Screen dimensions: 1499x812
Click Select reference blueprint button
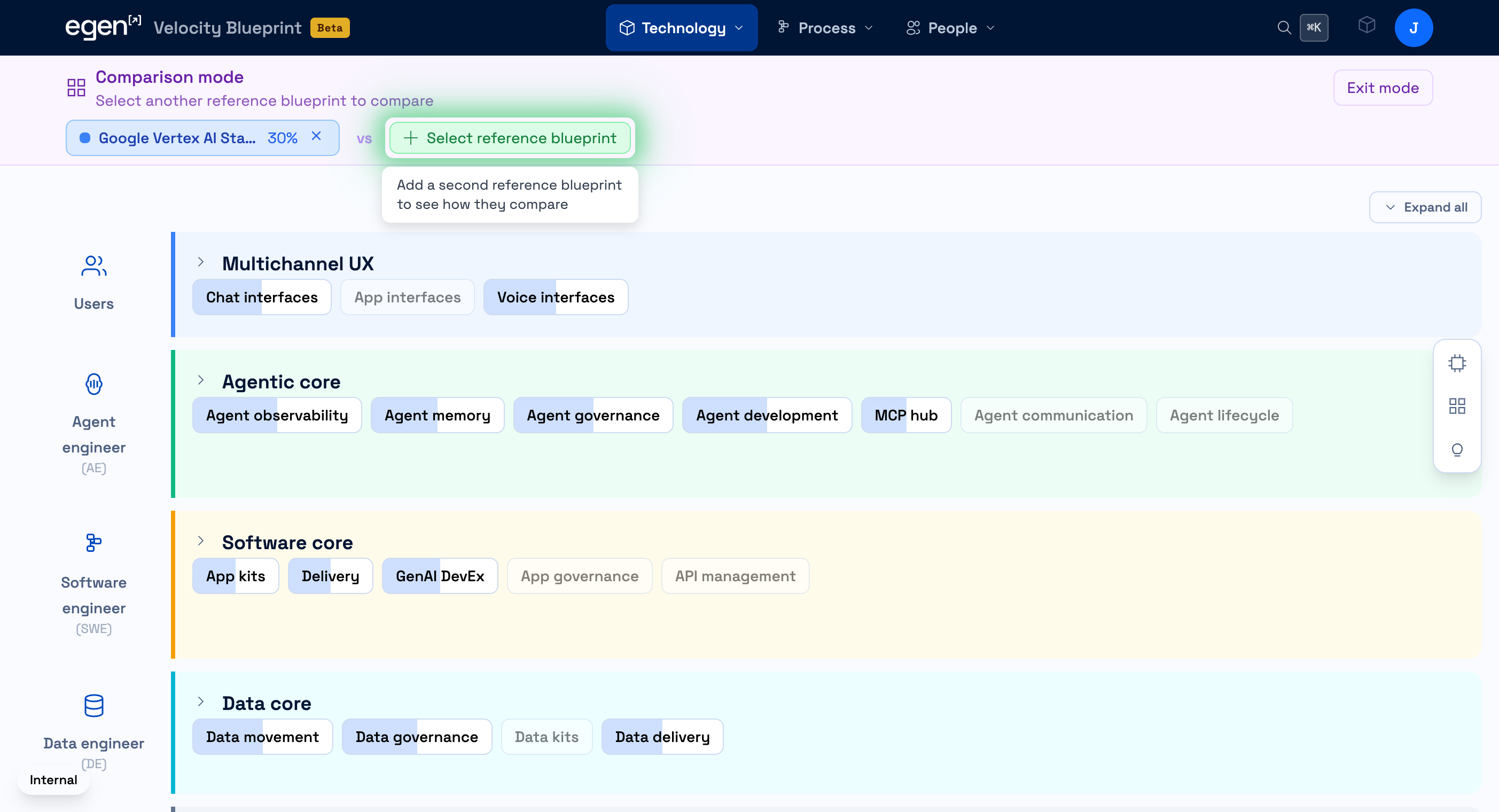tap(510, 138)
